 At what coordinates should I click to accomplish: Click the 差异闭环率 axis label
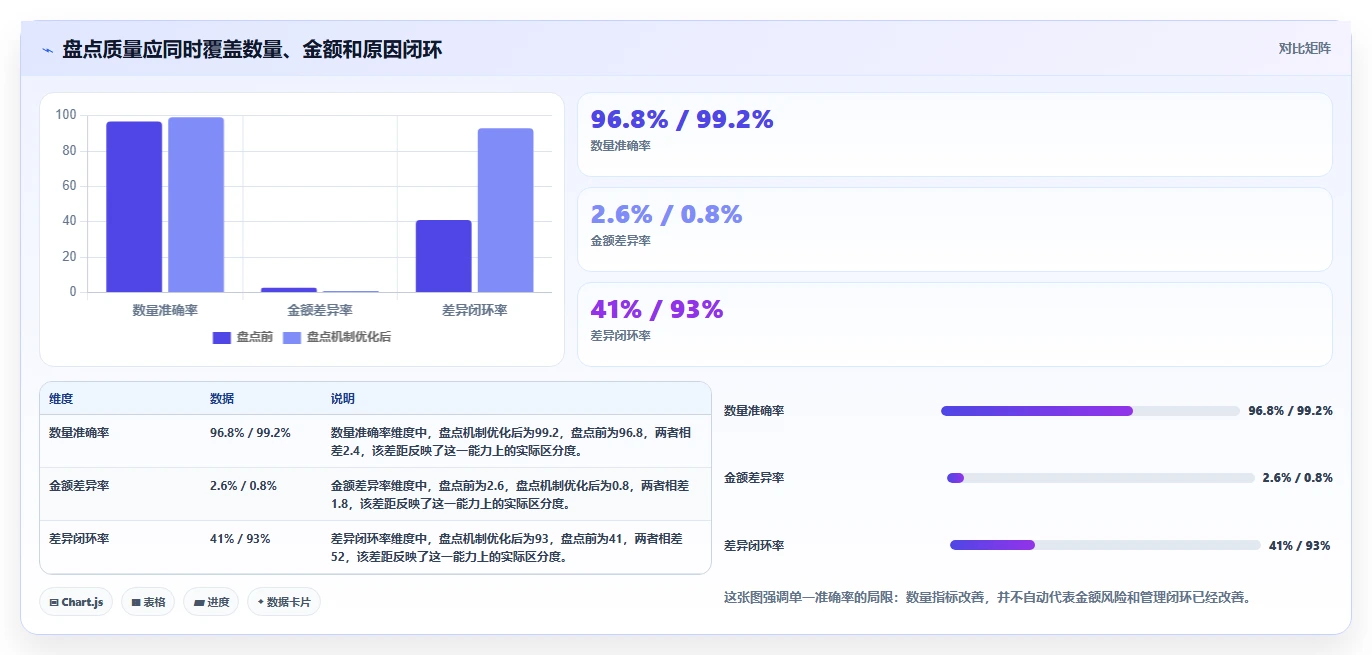pyautogui.click(x=475, y=310)
